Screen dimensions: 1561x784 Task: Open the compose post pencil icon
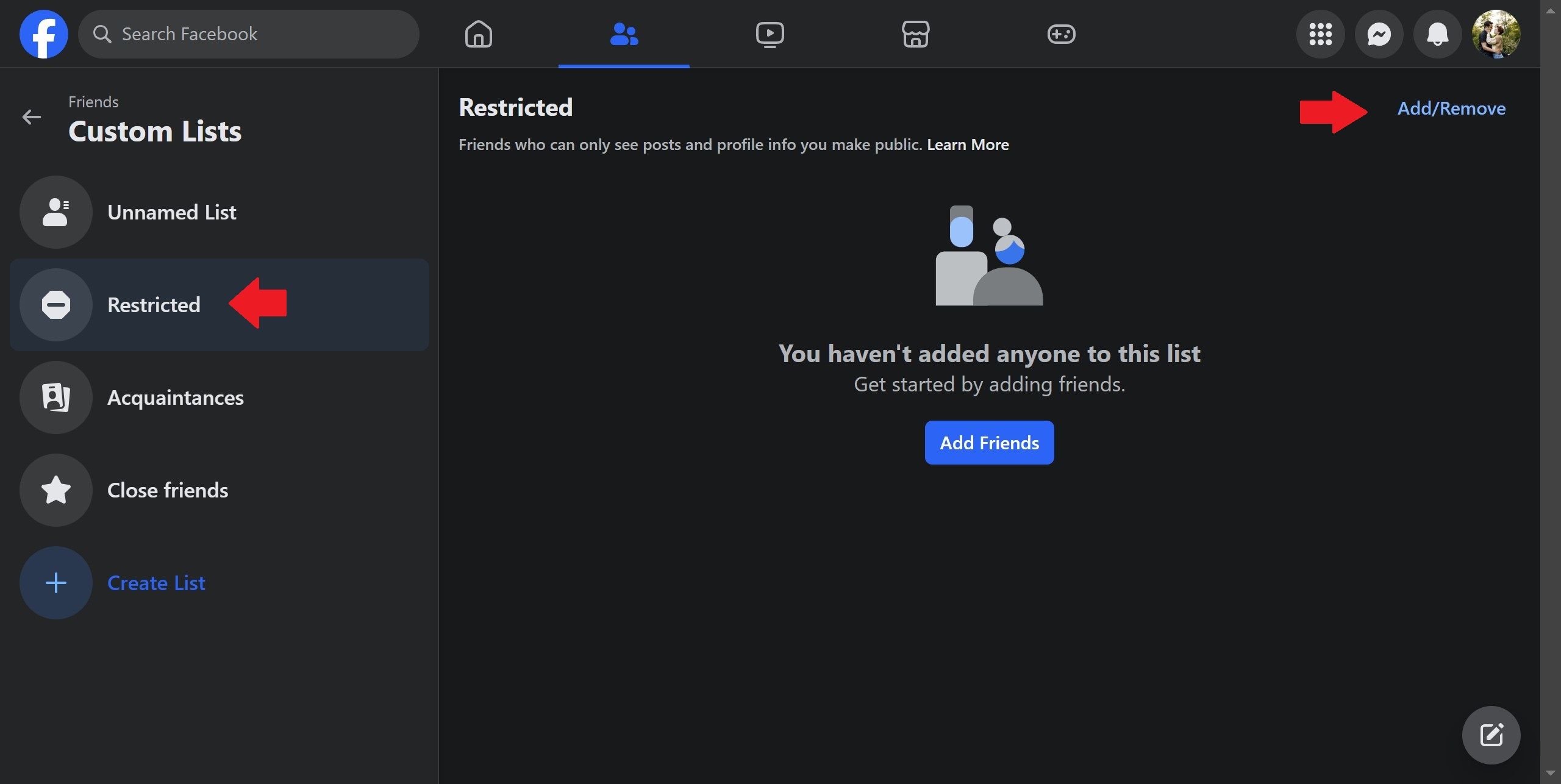[1491, 735]
